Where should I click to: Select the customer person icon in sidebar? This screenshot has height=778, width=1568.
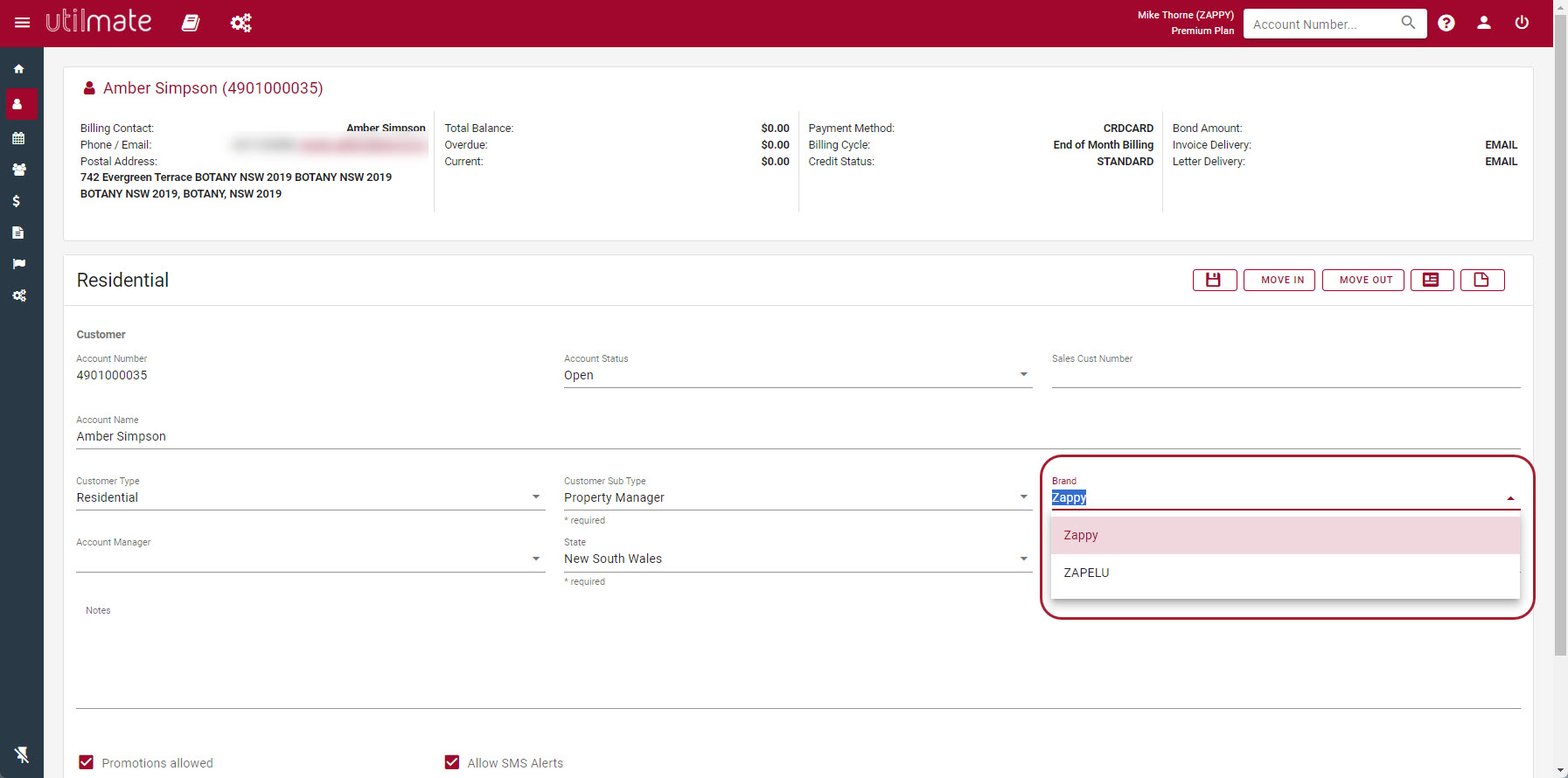[x=18, y=104]
